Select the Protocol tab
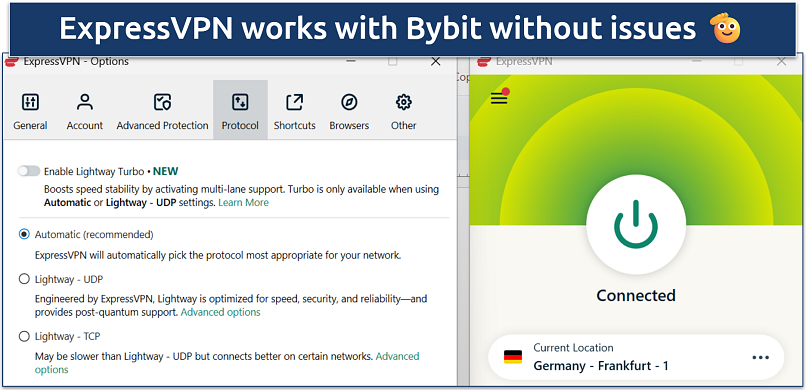Screen dimensions: 806x390 coord(240,110)
